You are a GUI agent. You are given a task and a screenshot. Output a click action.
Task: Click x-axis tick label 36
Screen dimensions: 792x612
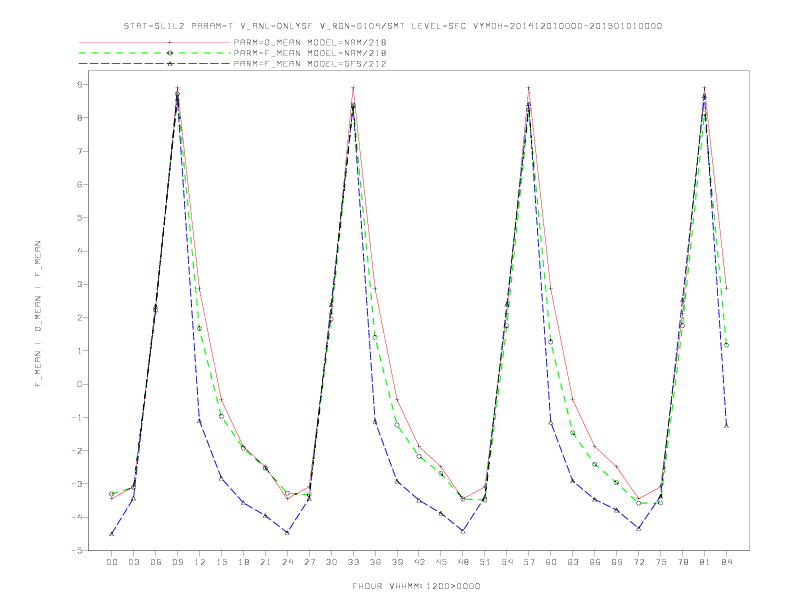(375, 562)
